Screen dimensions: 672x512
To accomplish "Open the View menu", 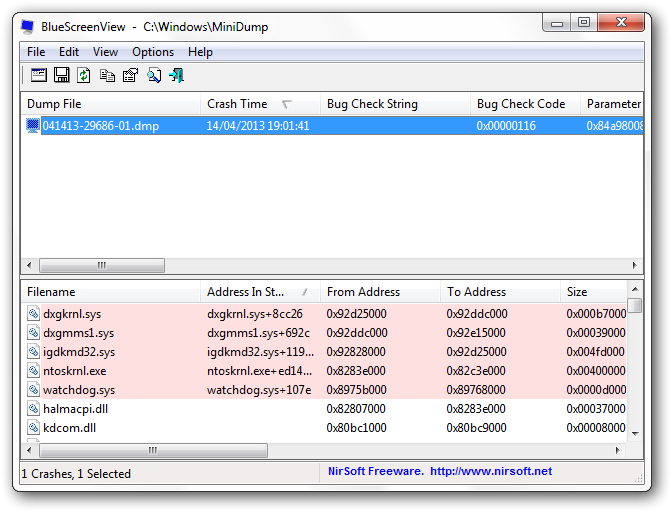I will (x=105, y=52).
